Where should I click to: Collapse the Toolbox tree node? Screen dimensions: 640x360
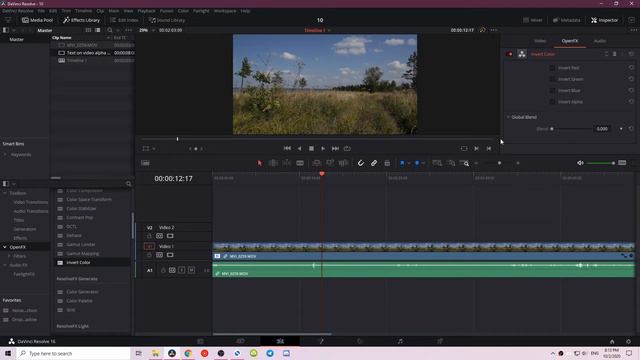[x=4, y=193]
